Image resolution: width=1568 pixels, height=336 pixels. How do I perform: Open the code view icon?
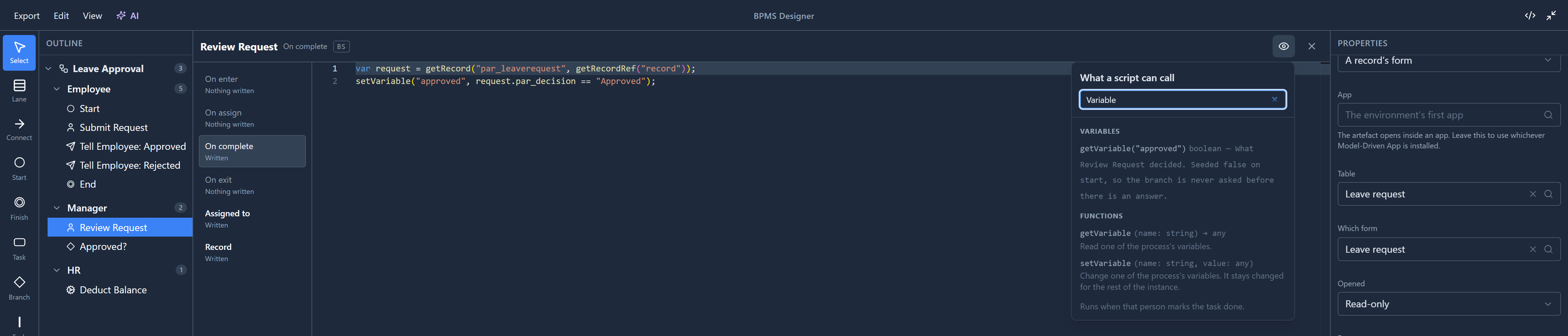(1529, 15)
